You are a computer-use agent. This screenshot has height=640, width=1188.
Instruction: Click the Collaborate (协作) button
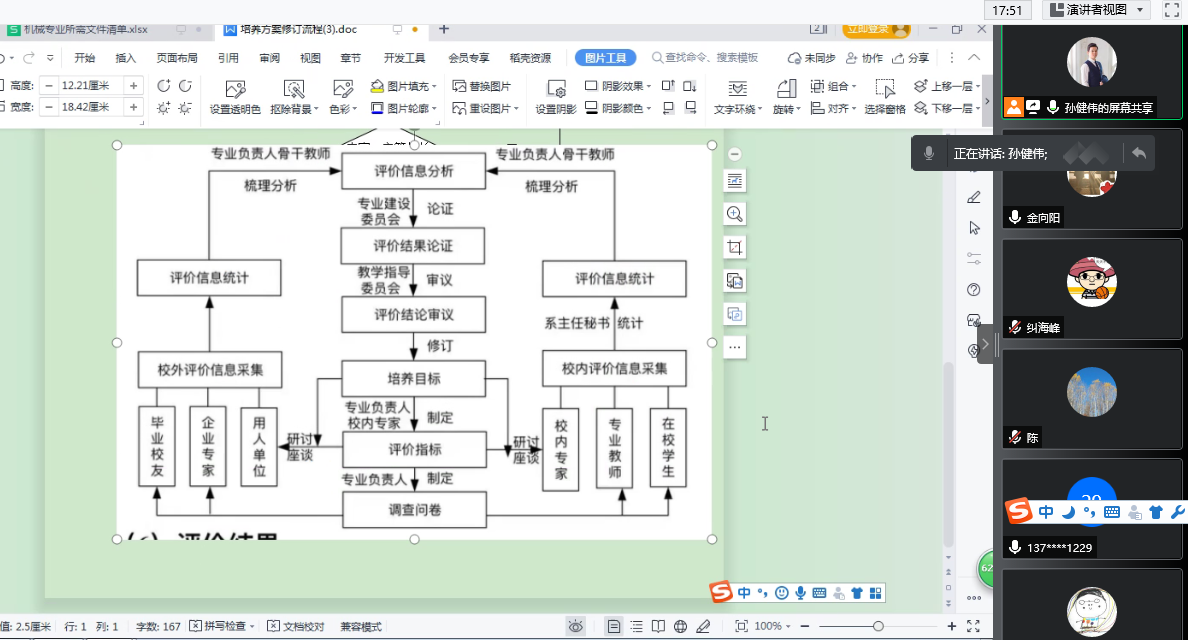(865, 58)
